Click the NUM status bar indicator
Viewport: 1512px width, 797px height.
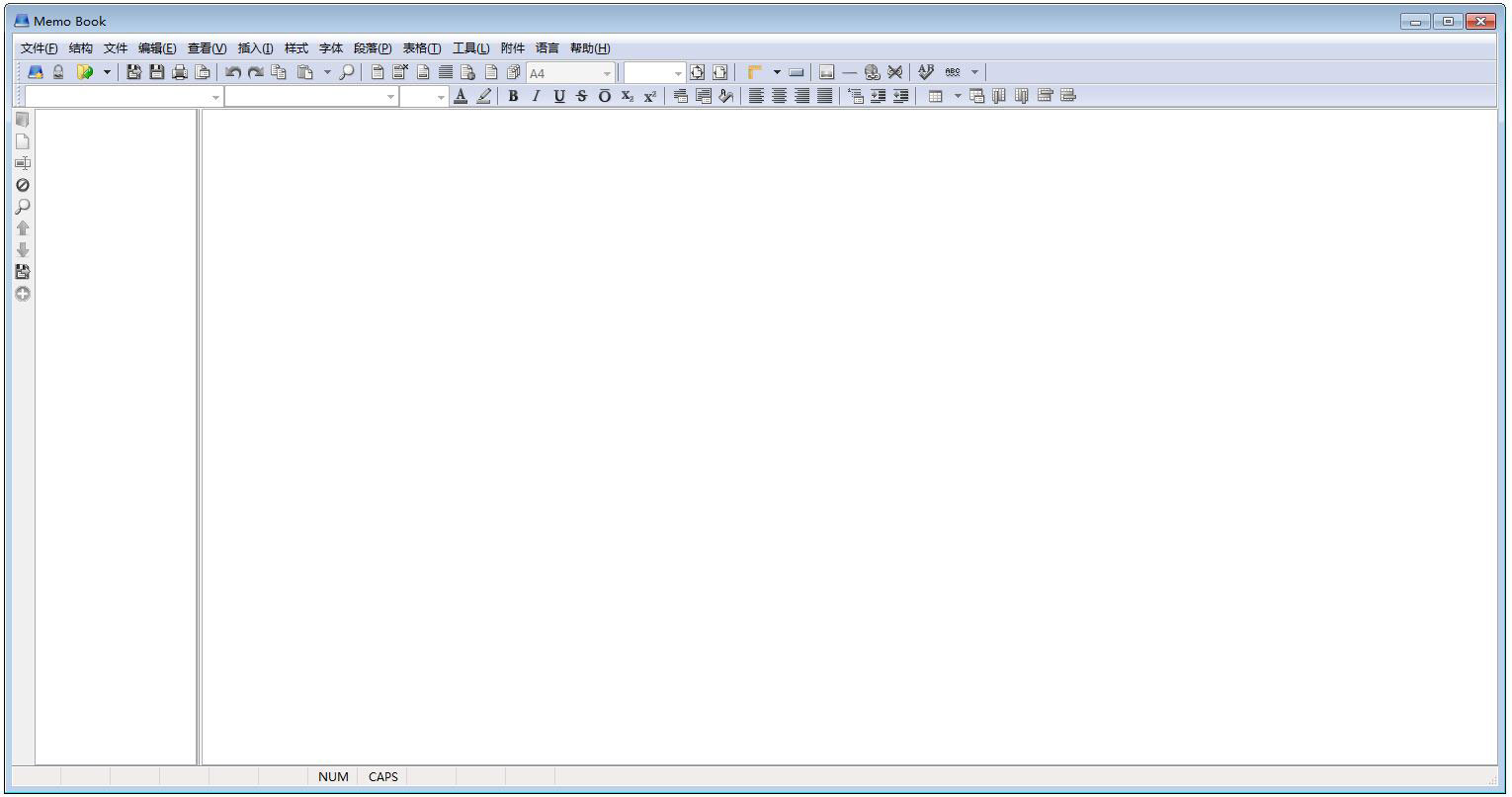333,777
